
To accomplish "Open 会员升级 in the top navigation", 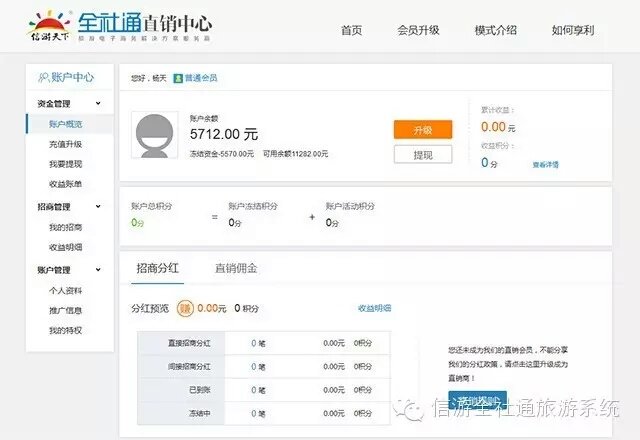I will tap(418, 30).
